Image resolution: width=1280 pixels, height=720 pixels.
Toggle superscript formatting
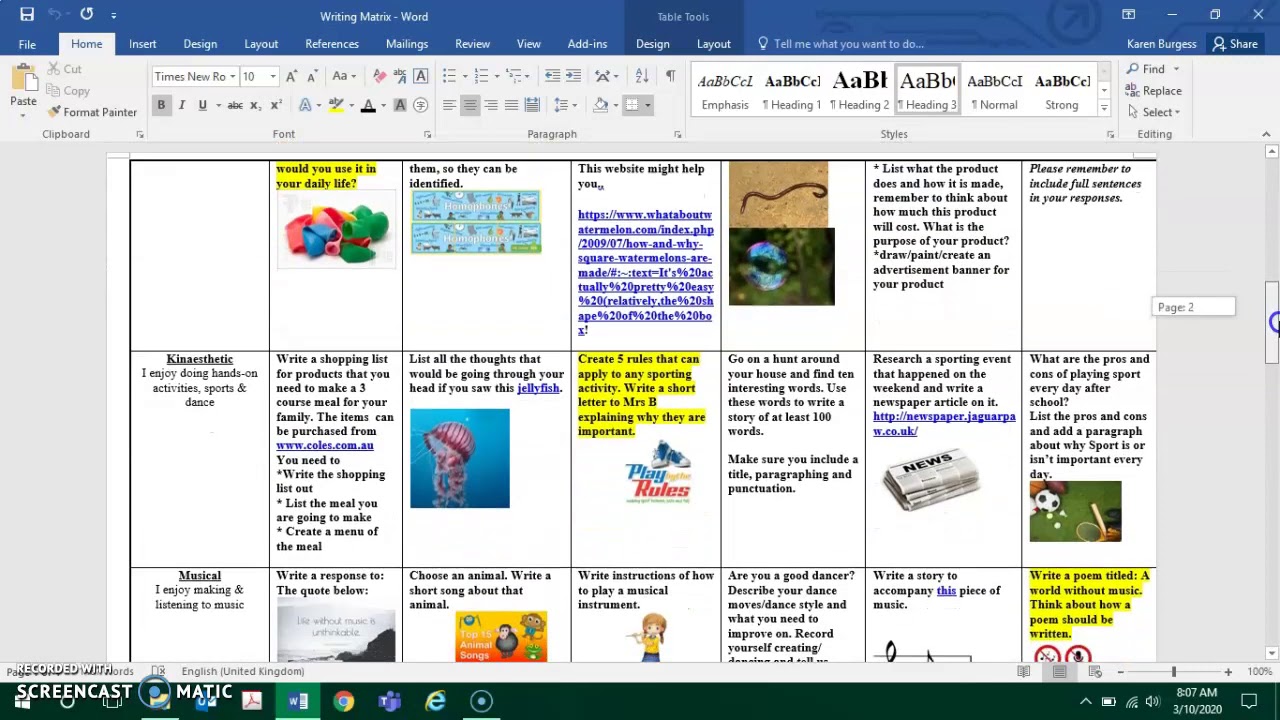276,105
